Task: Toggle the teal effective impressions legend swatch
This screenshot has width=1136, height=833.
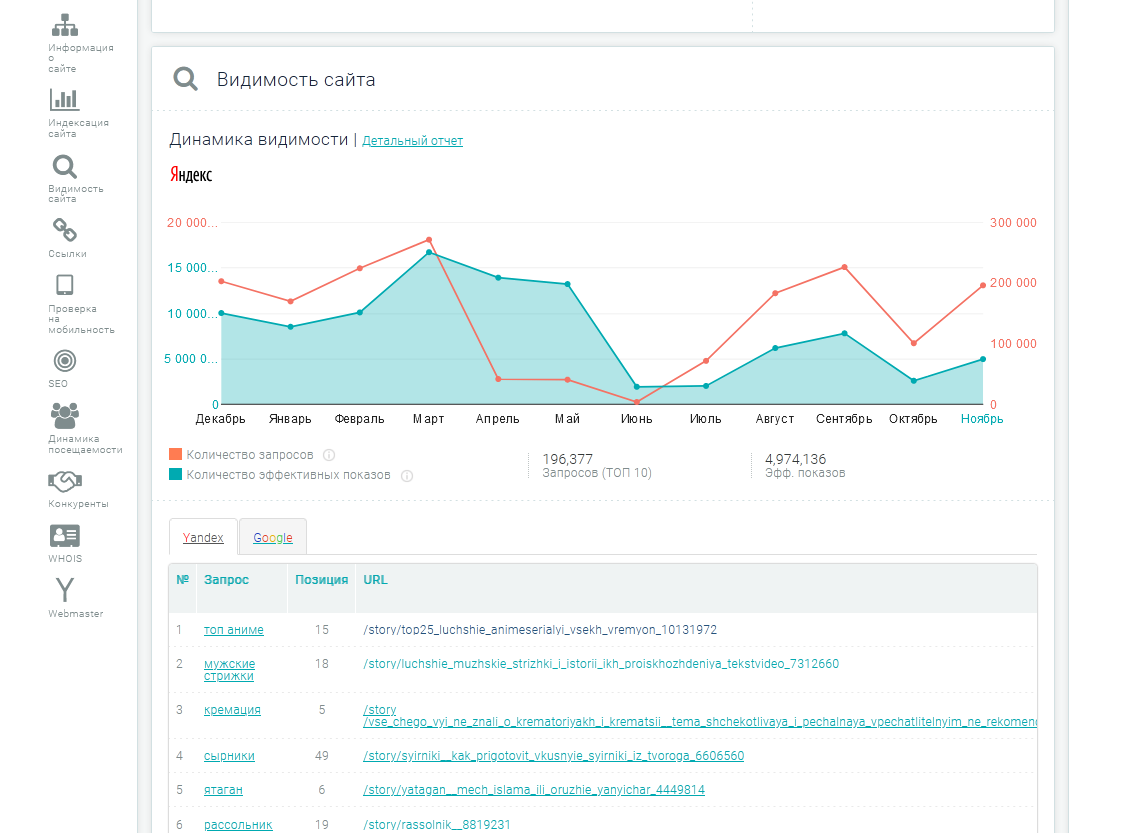Action: click(x=176, y=475)
